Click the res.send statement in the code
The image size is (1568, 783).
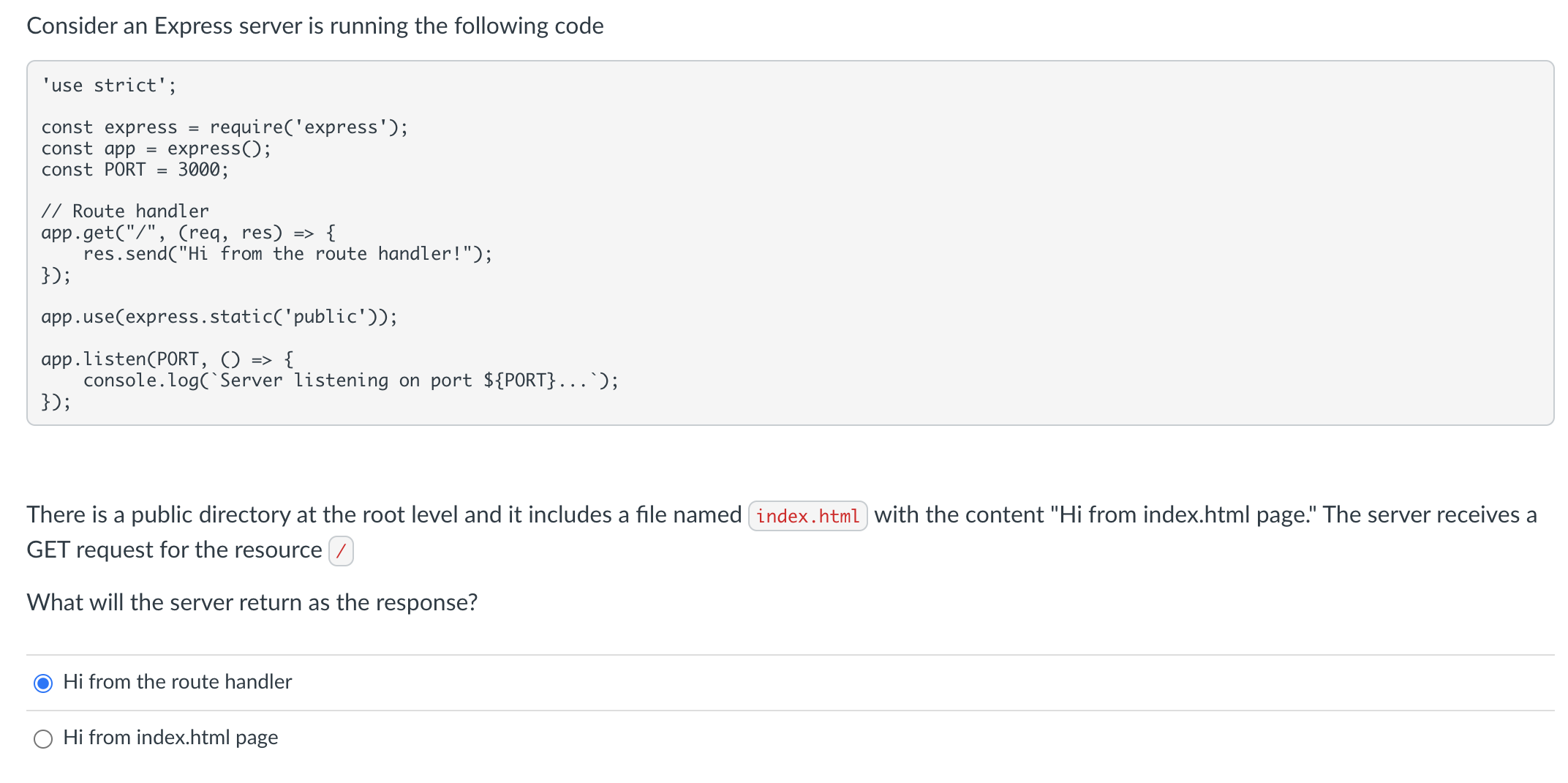point(287,254)
